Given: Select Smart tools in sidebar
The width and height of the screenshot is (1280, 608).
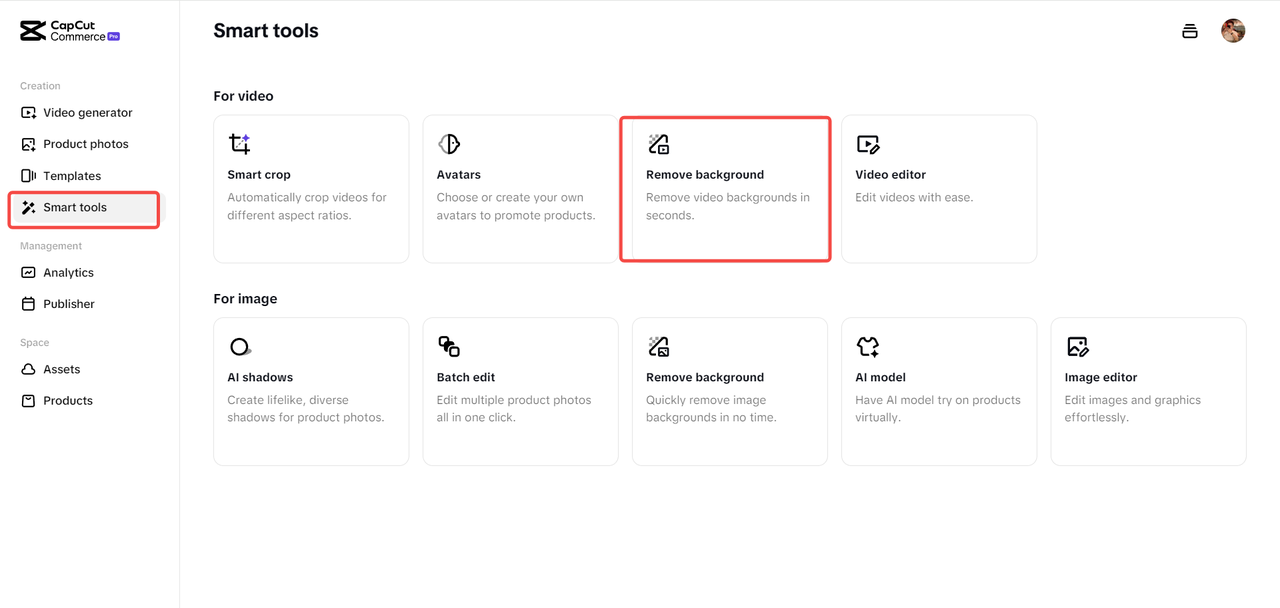Looking at the screenshot, I should tap(75, 208).
